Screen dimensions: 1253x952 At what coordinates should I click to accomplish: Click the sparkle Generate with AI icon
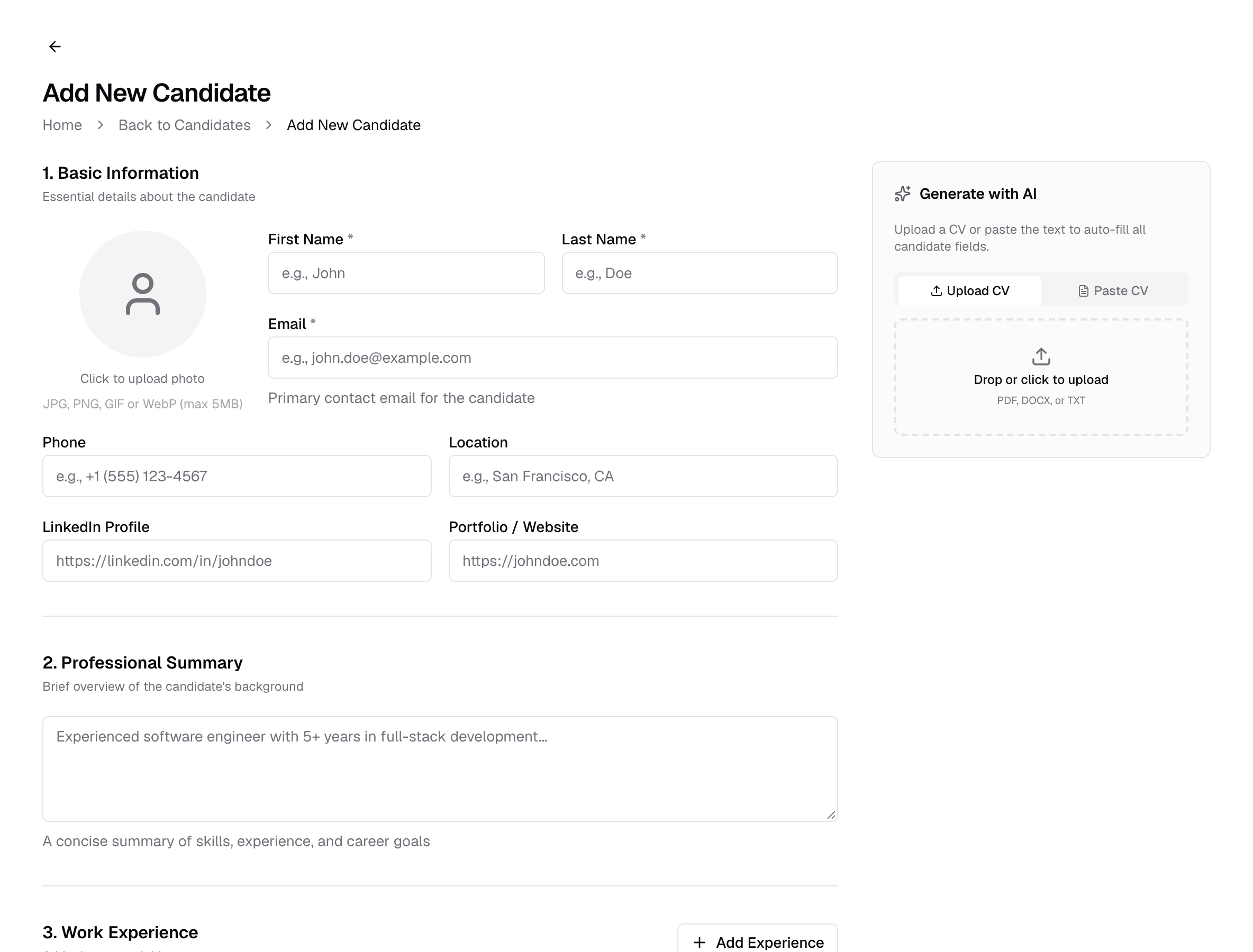tap(903, 194)
